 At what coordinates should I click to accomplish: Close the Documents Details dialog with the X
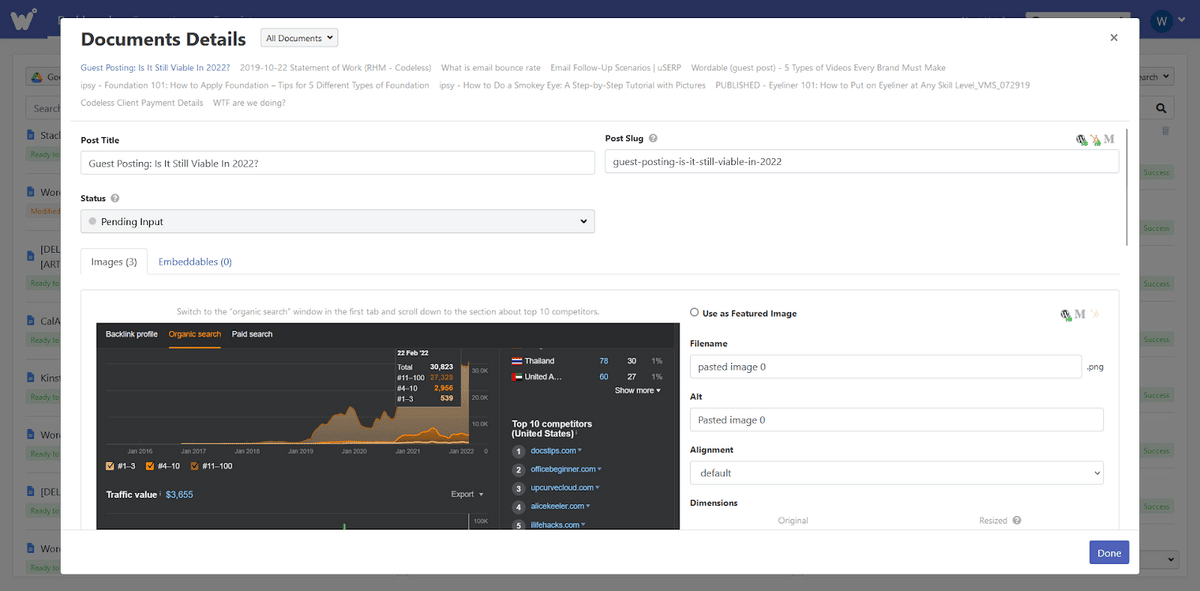click(1114, 37)
